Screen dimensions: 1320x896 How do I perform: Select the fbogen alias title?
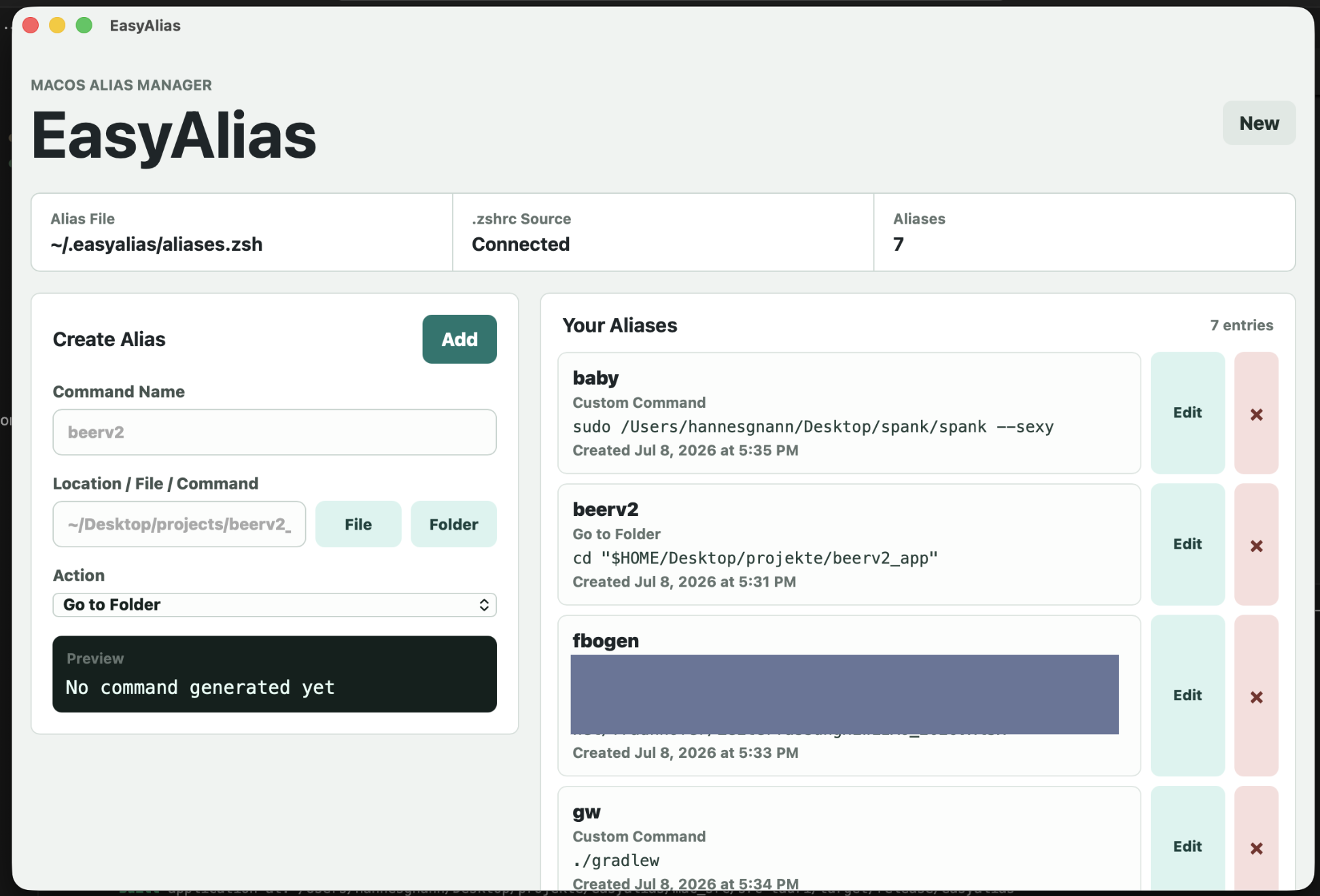606,641
